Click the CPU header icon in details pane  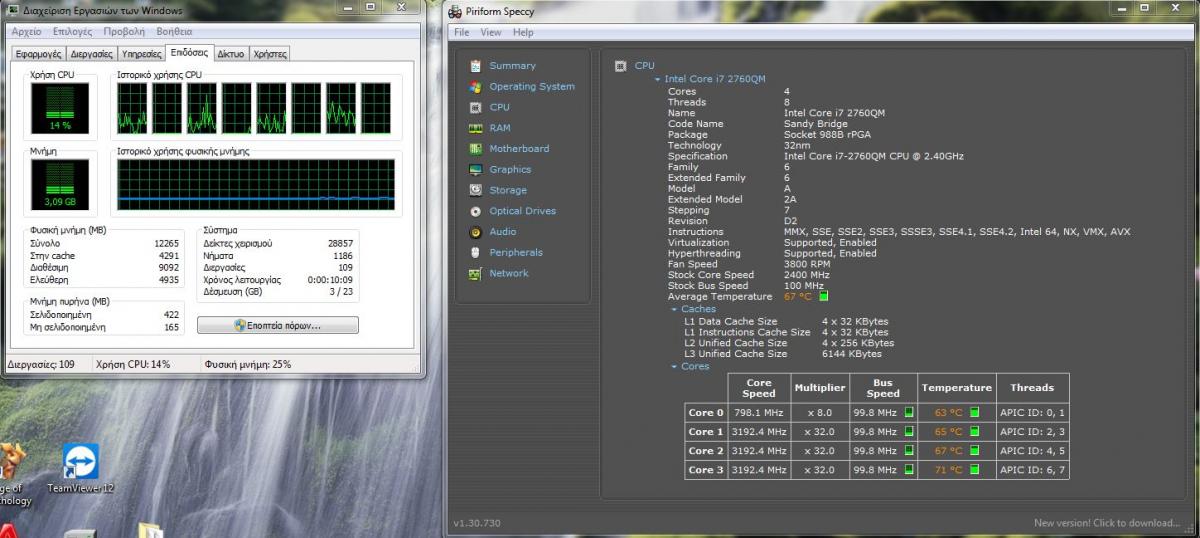coord(620,66)
